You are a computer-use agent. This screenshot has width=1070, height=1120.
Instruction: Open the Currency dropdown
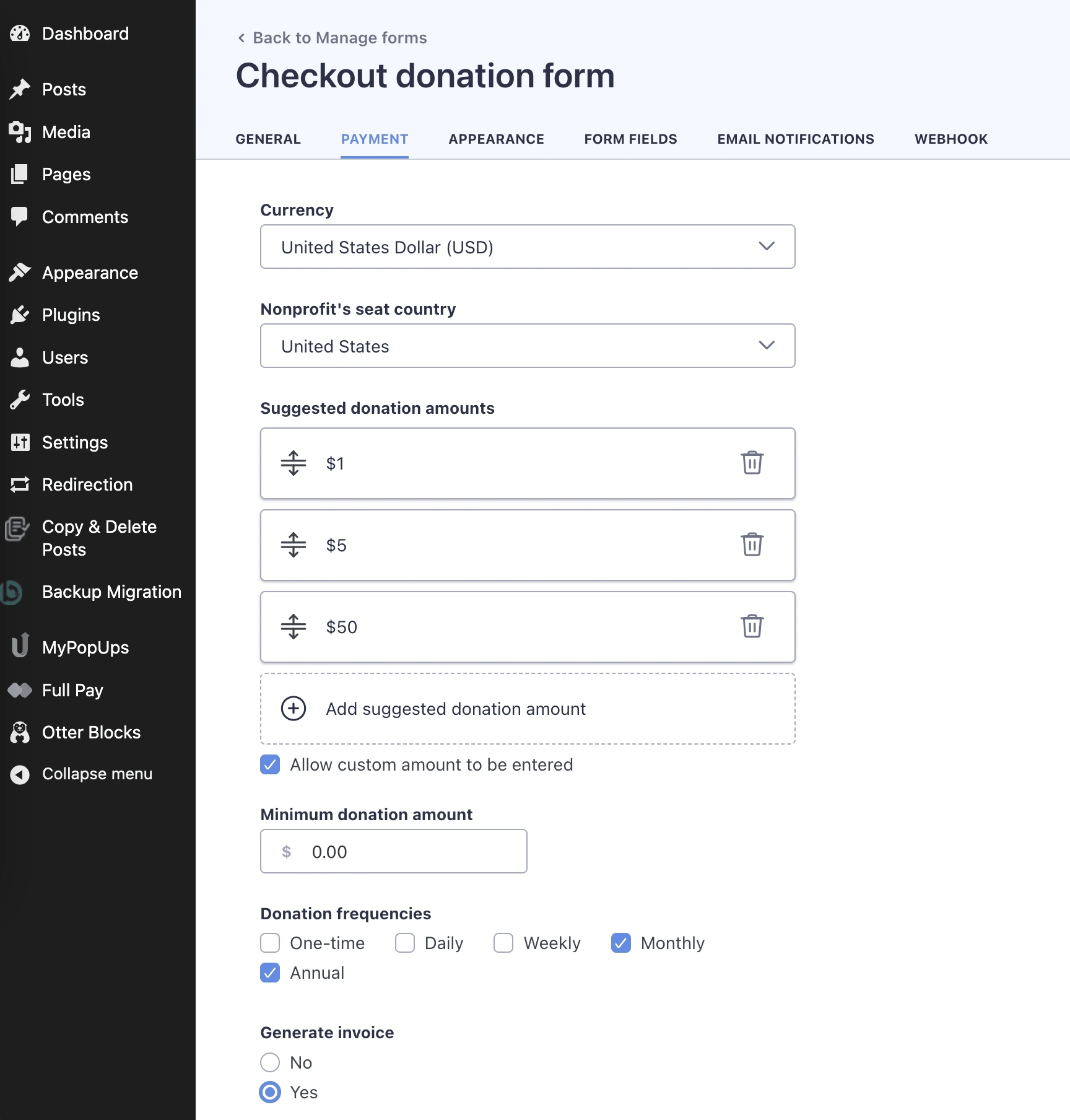point(527,247)
